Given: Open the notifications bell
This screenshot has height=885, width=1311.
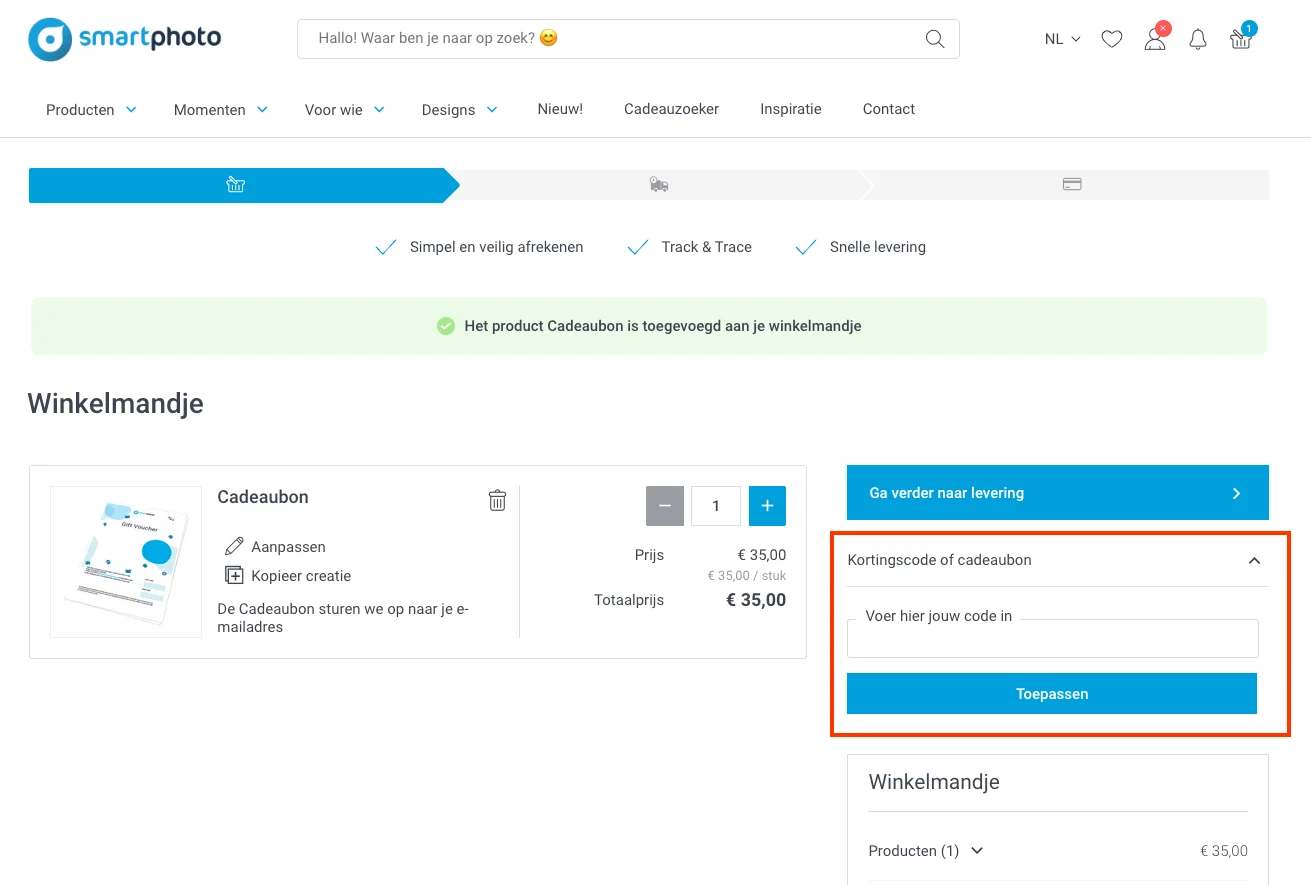Looking at the screenshot, I should tap(1197, 39).
